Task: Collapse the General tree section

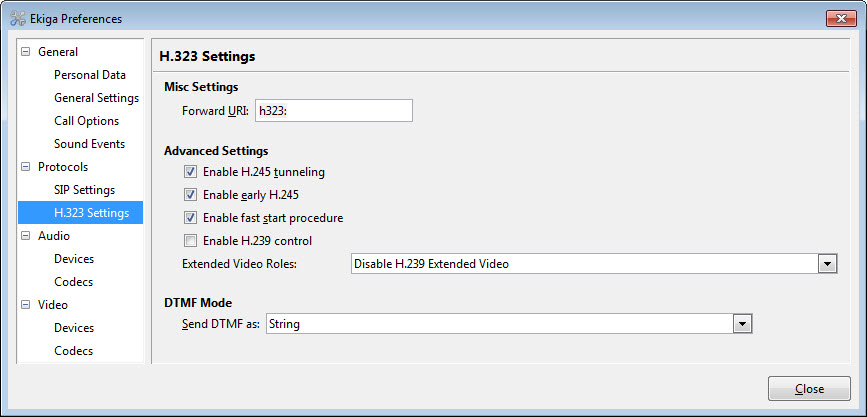Action: [x=25, y=52]
